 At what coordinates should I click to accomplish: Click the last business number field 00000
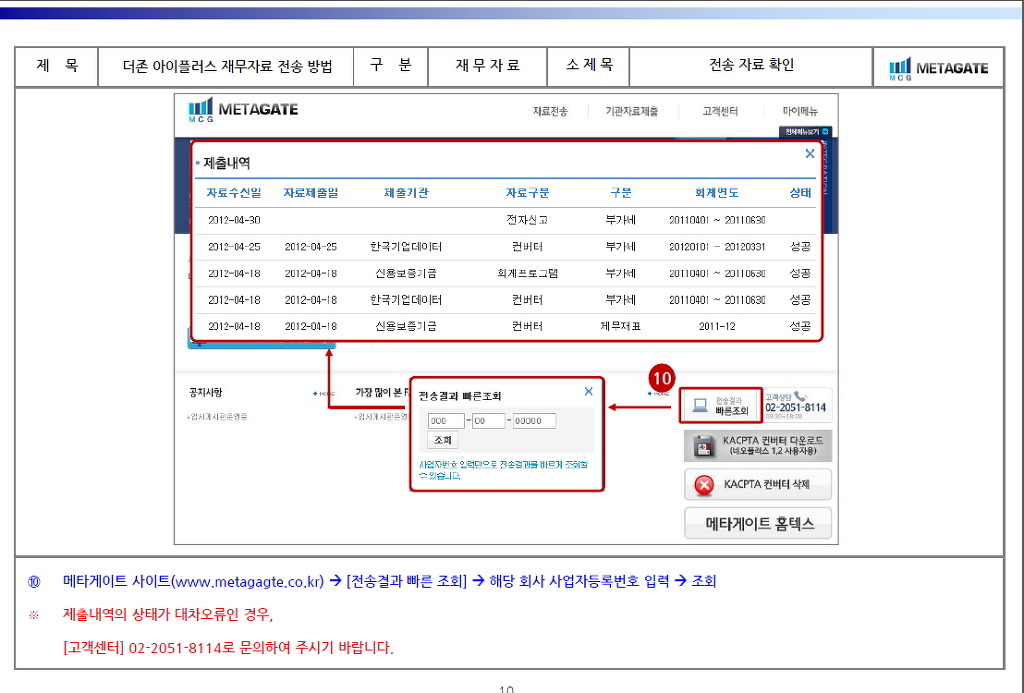click(x=534, y=421)
